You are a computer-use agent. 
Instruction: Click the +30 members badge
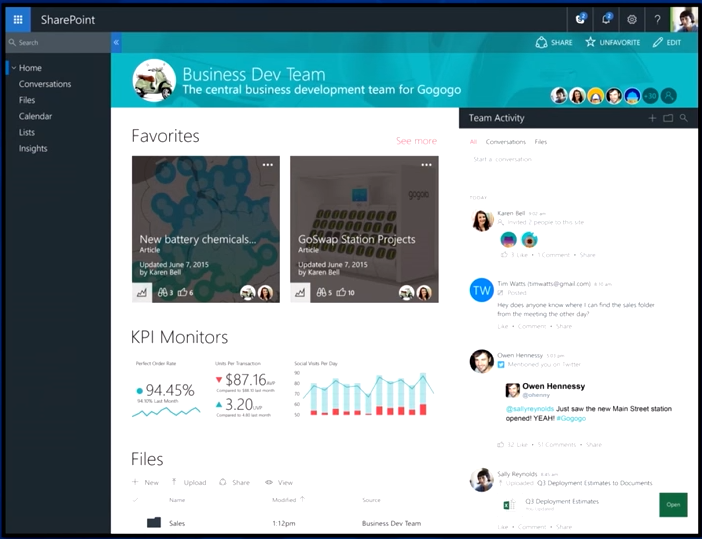pos(650,95)
